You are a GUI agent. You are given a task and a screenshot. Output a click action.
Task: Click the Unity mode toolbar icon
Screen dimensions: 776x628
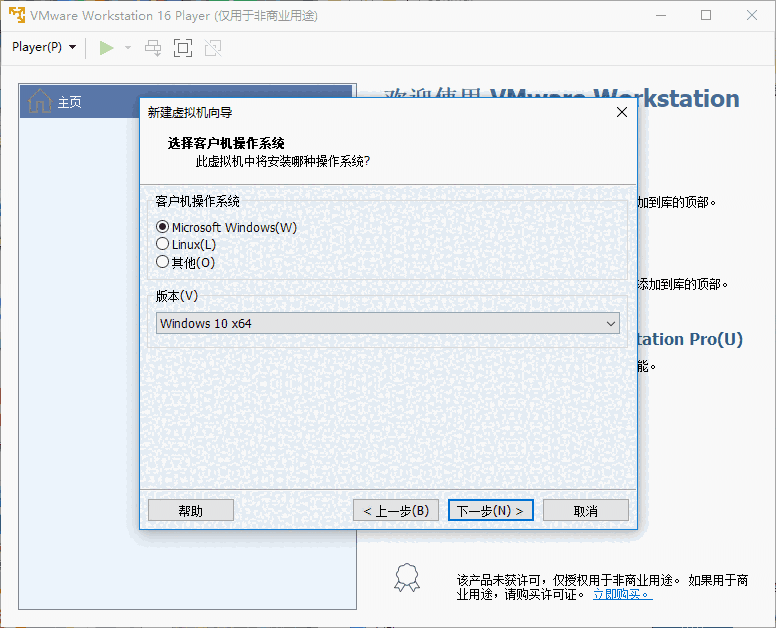213,48
